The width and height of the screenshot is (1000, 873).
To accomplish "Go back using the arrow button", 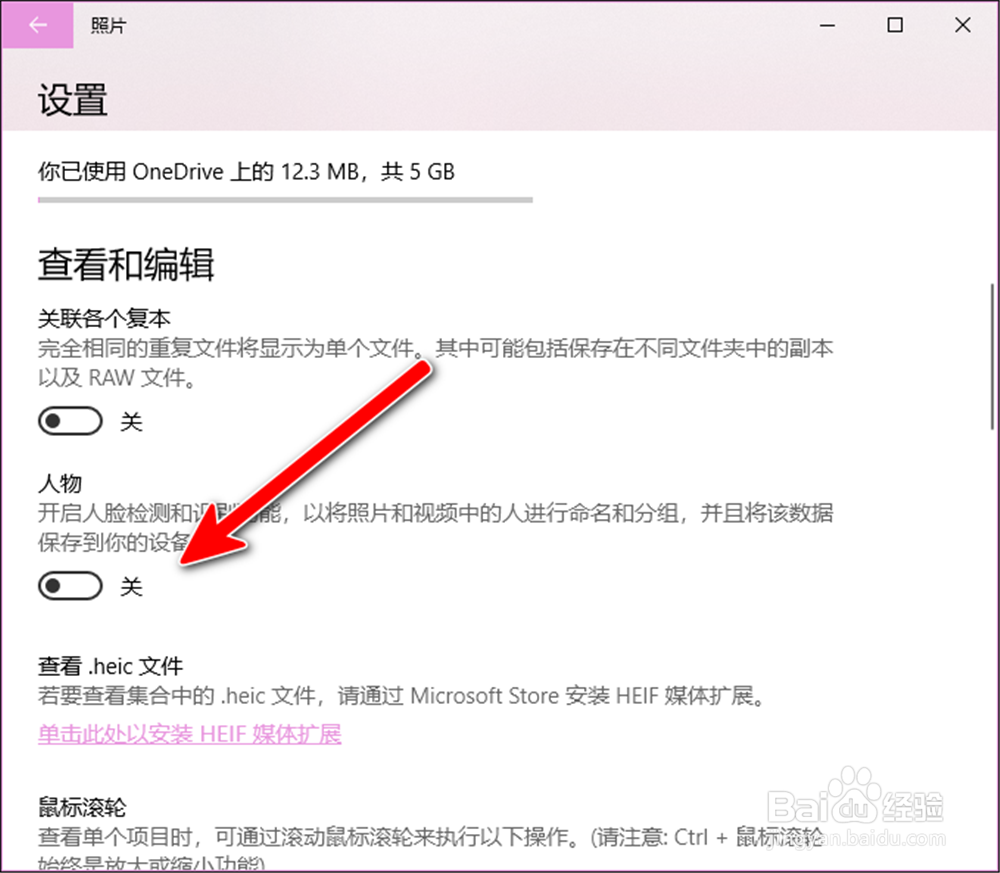I will 38,26.
